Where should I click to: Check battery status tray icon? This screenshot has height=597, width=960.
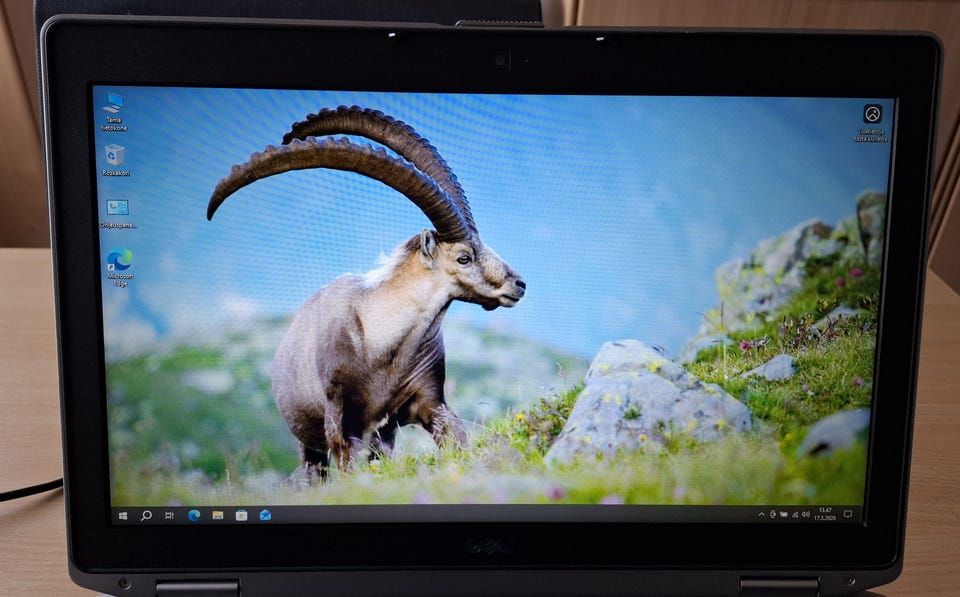pyautogui.click(x=784, y=514)
